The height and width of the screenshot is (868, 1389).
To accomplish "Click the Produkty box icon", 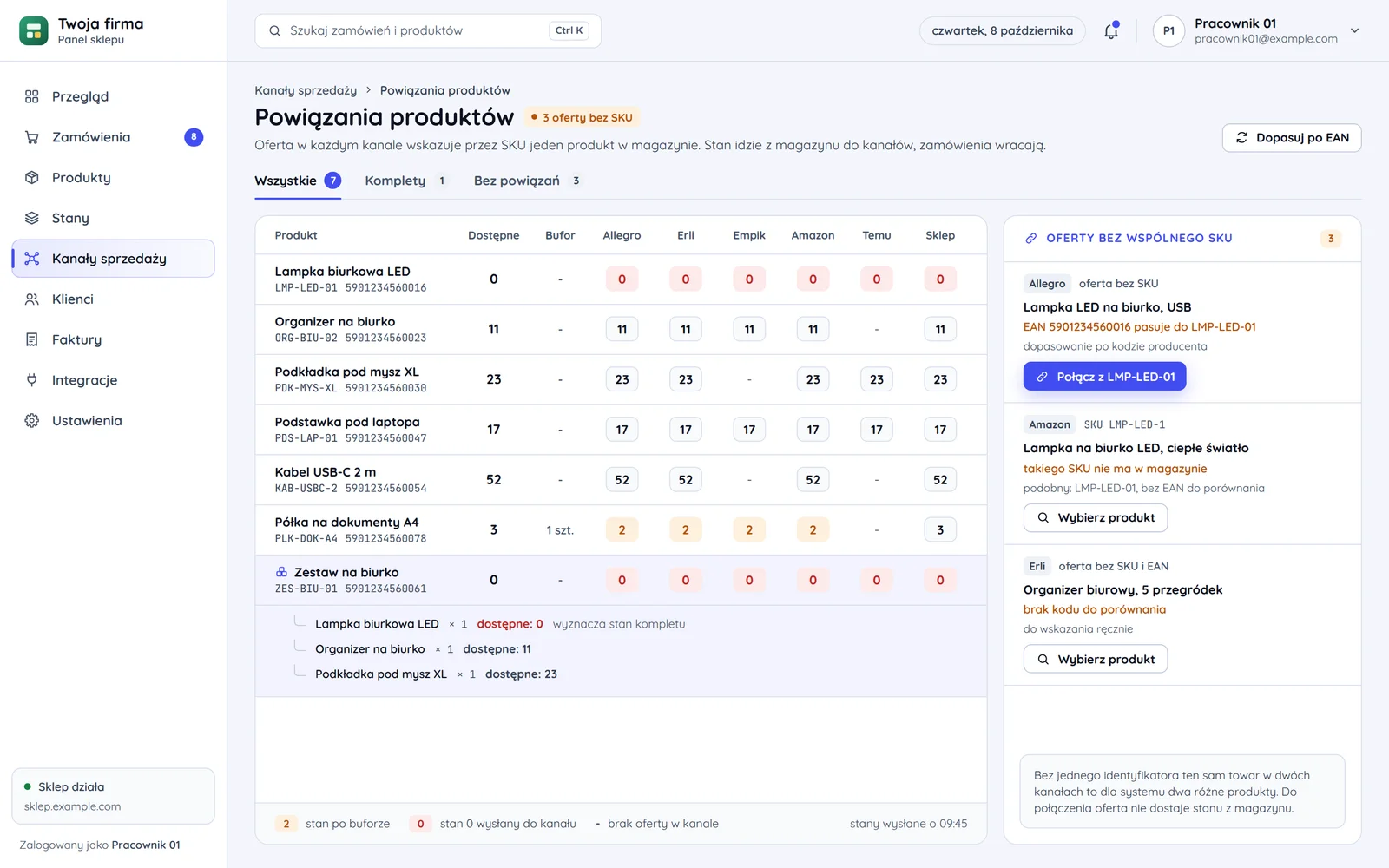I will point(32,177).
